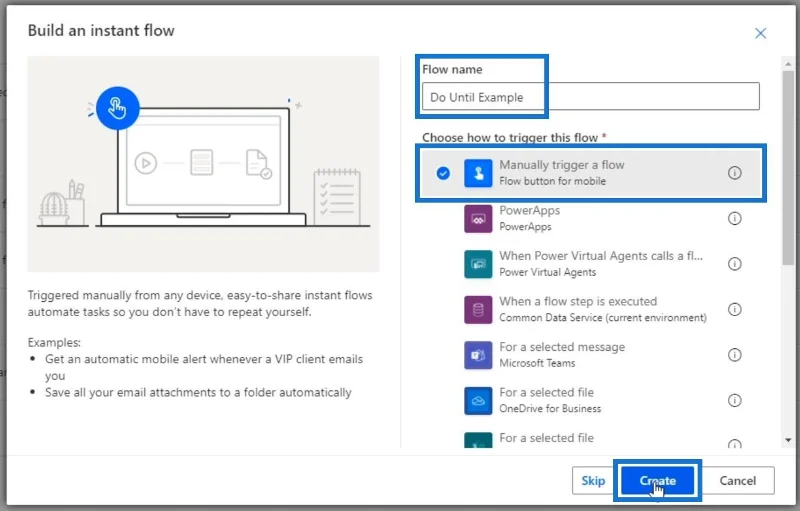Click the Common Data Service subtitle text
800x511 pixels.
tap(603, 318)
